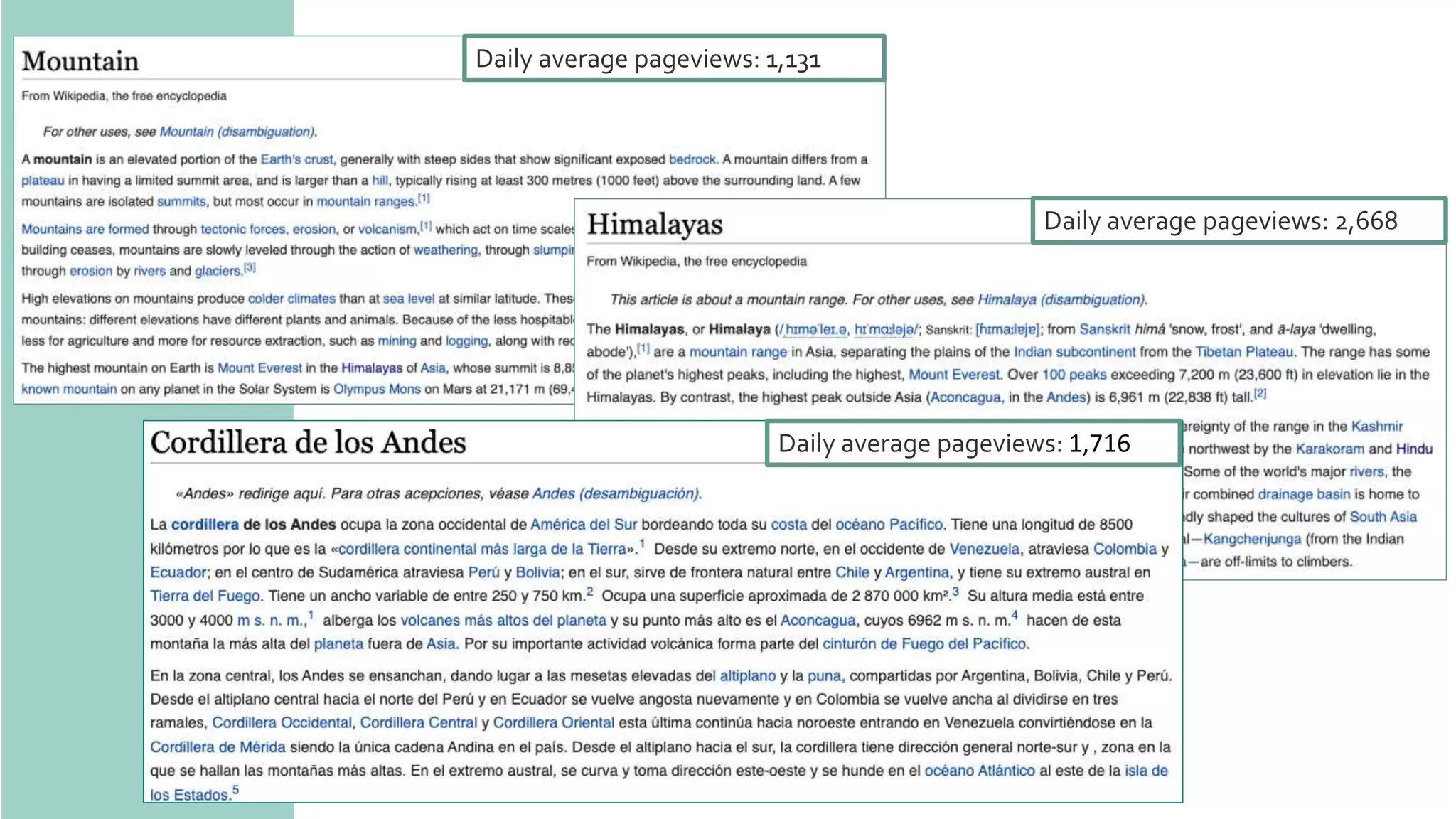Click the Tibetan Plateau link

tap(1244, 352)
